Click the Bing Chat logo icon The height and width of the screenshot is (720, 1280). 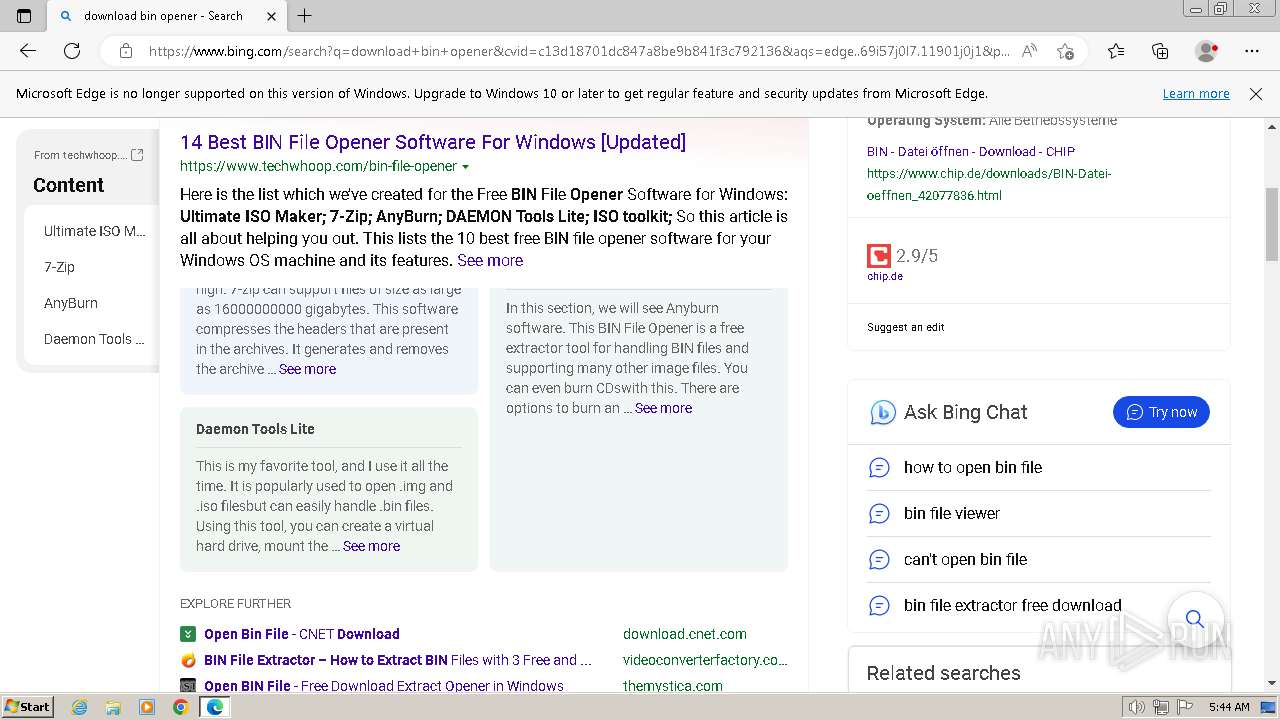click(882, 412)
